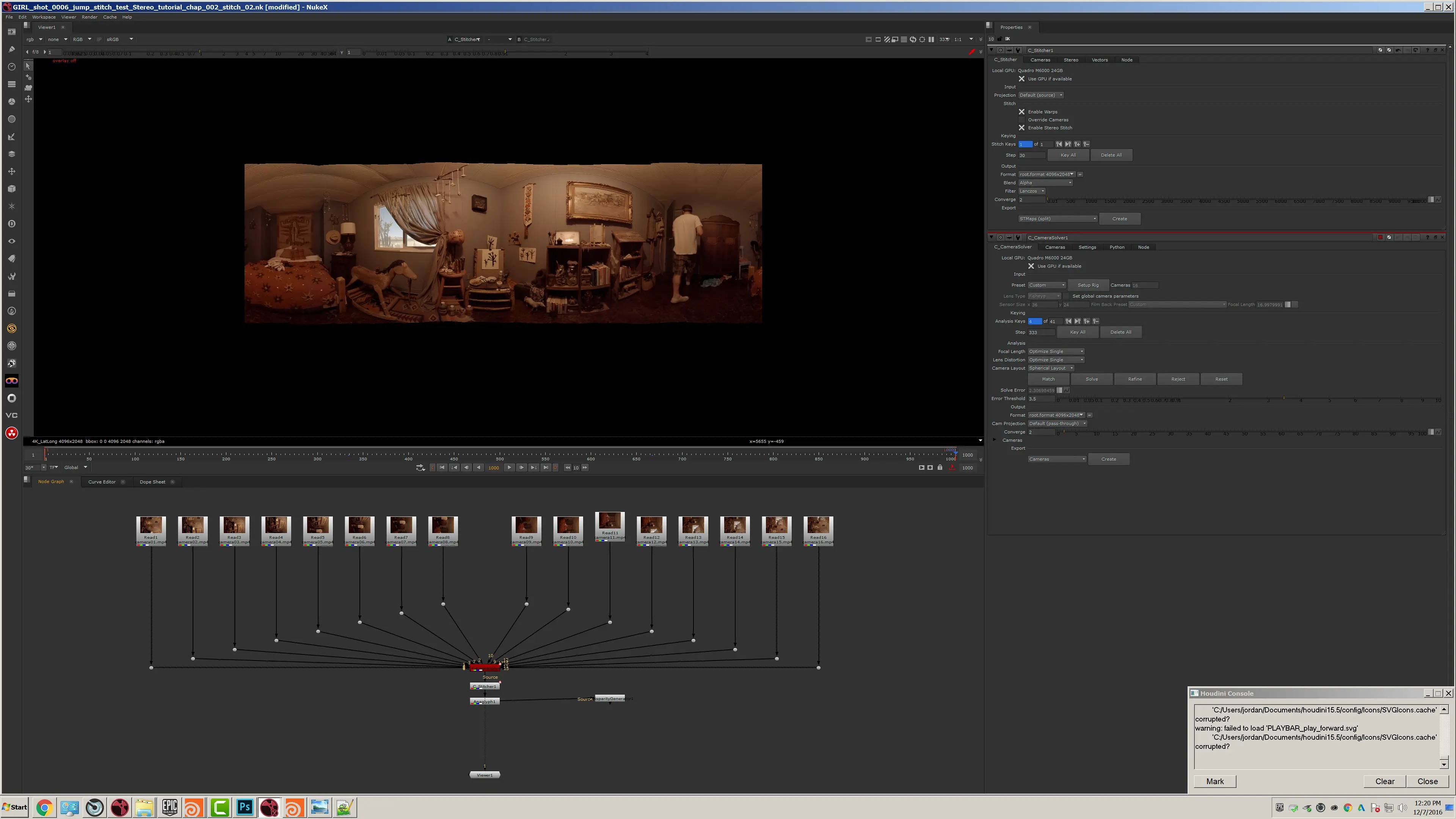Open the Merge nodes layers icon
The image size is (1456, 819).
click(11, 154)
